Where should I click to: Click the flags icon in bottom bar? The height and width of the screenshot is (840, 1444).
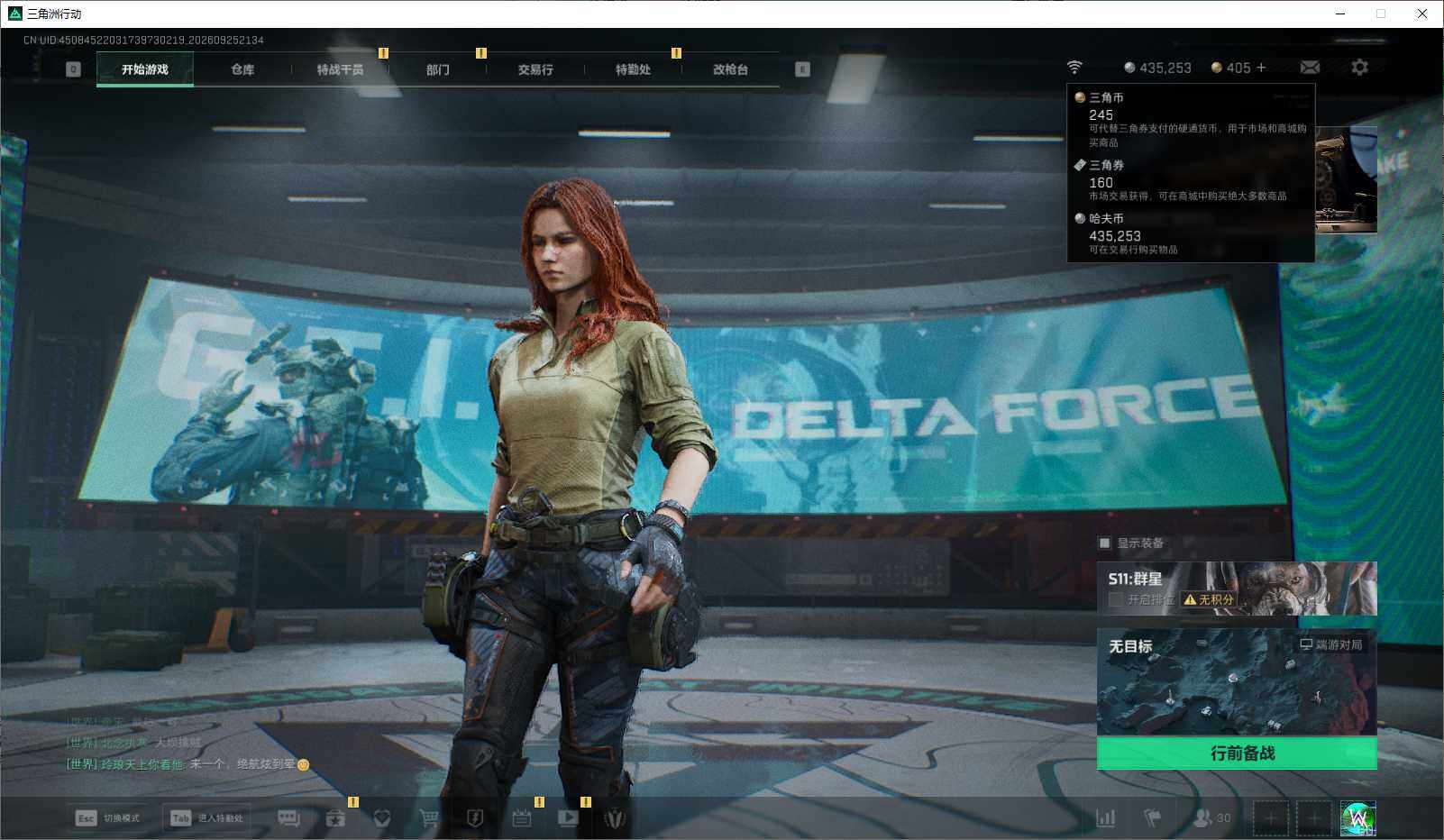click(x=1152, y=818)
